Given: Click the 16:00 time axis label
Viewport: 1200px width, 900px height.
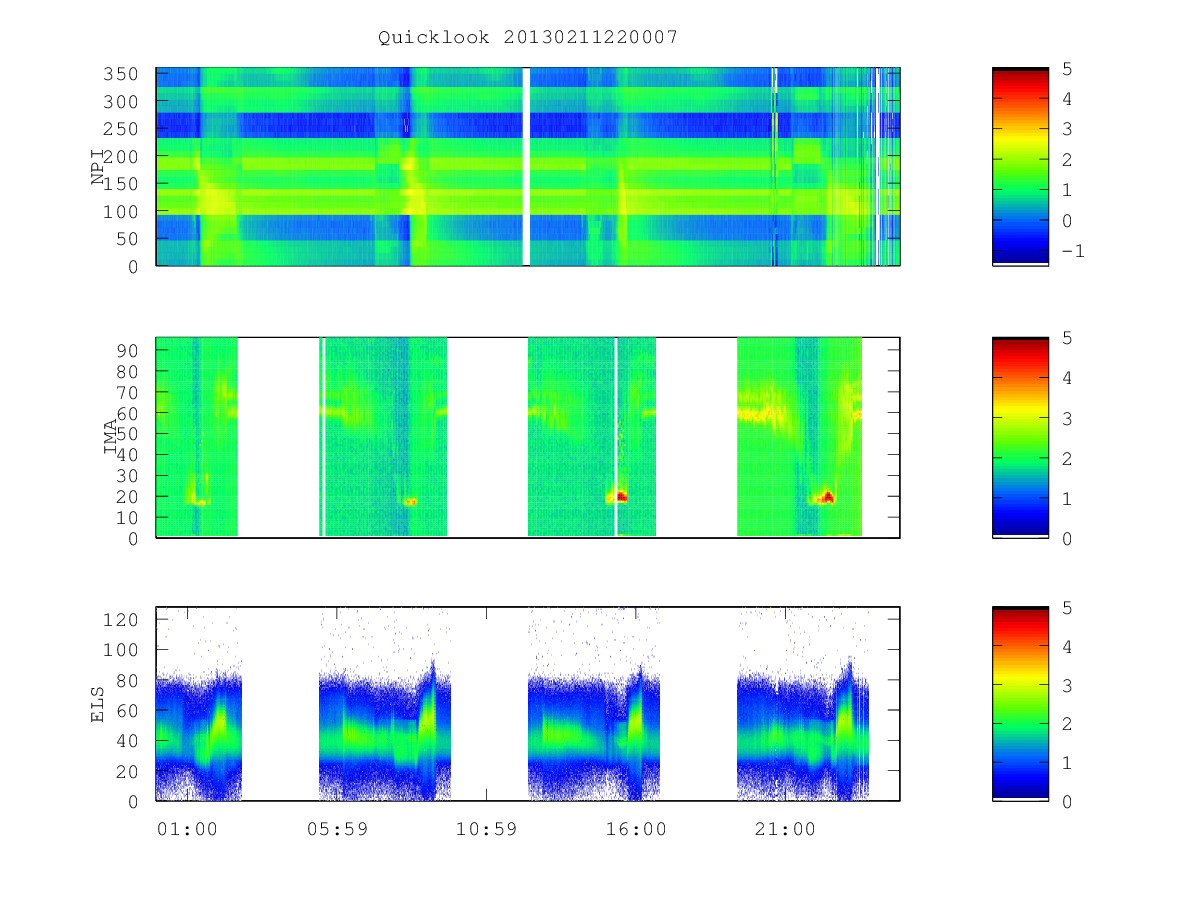Looking at the screenshot, I should [x=636, y=829].
